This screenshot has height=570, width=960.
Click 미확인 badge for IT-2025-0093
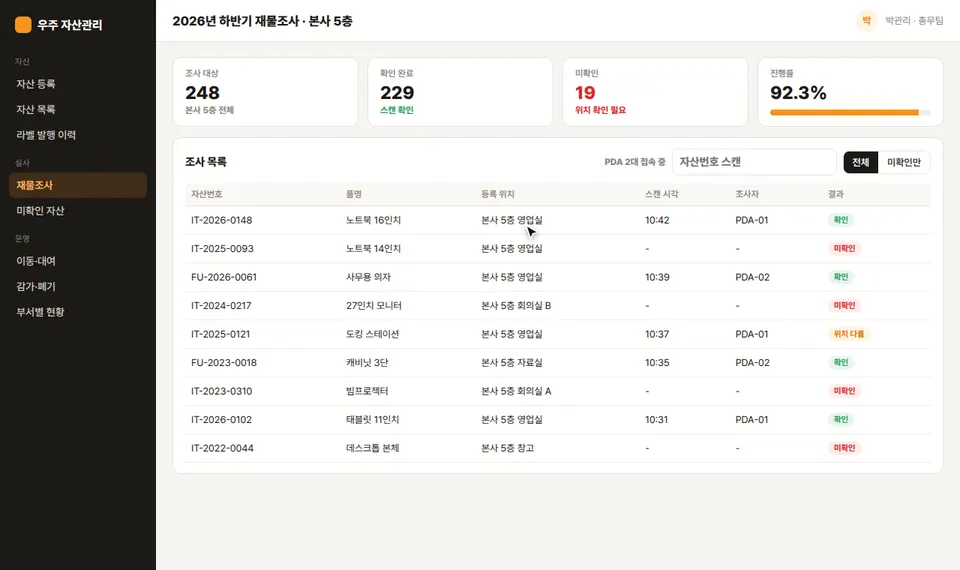(844, 249)
